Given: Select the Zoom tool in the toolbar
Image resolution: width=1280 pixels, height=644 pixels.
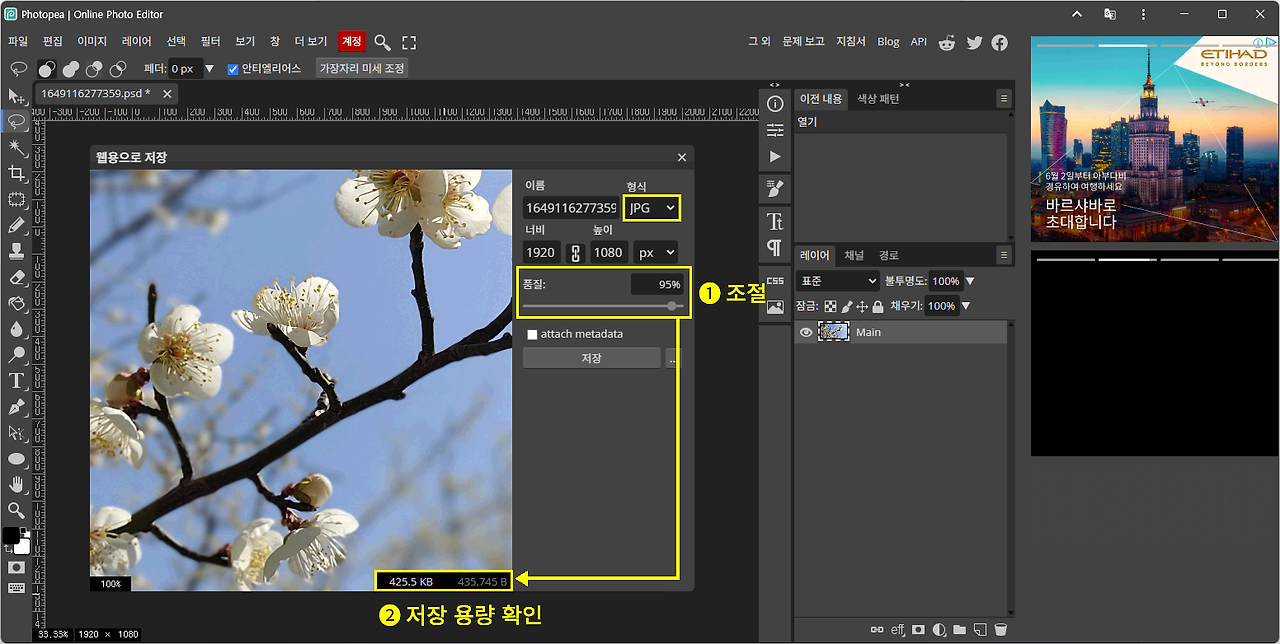Looking at the screenshot, I should pos(16,511).
